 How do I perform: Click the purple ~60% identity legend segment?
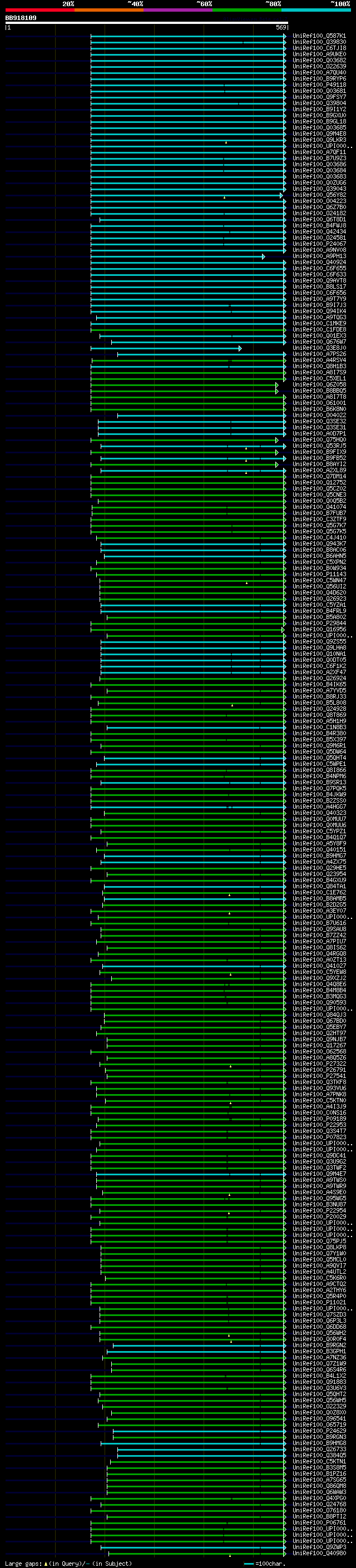(177, 10)
